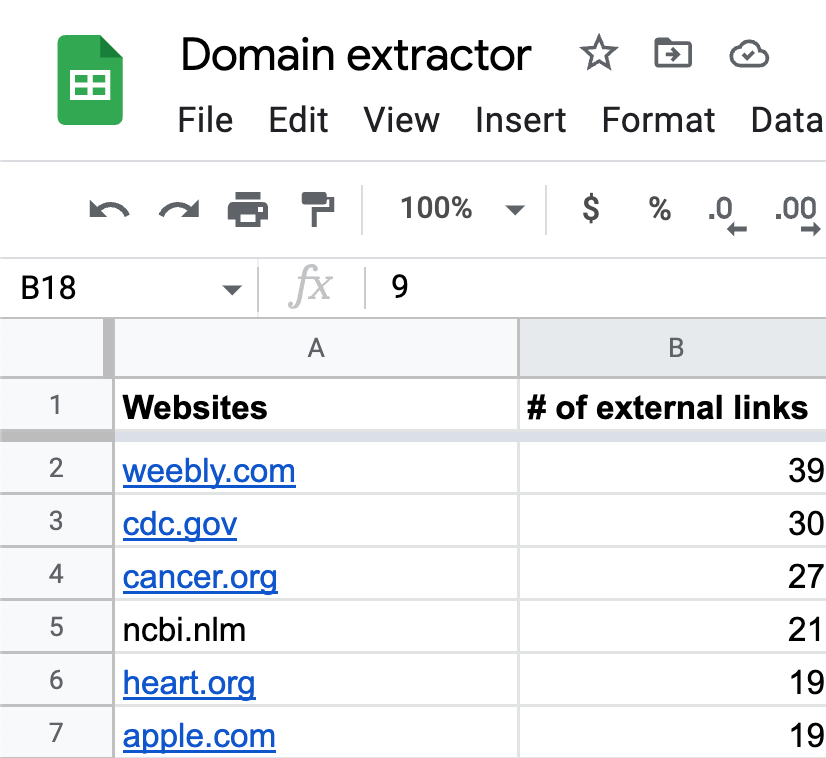Image resolution: width=826 pixels, height=758 pixels.
Task: Expand the name box dropdown
Action: tap(232, 288)
